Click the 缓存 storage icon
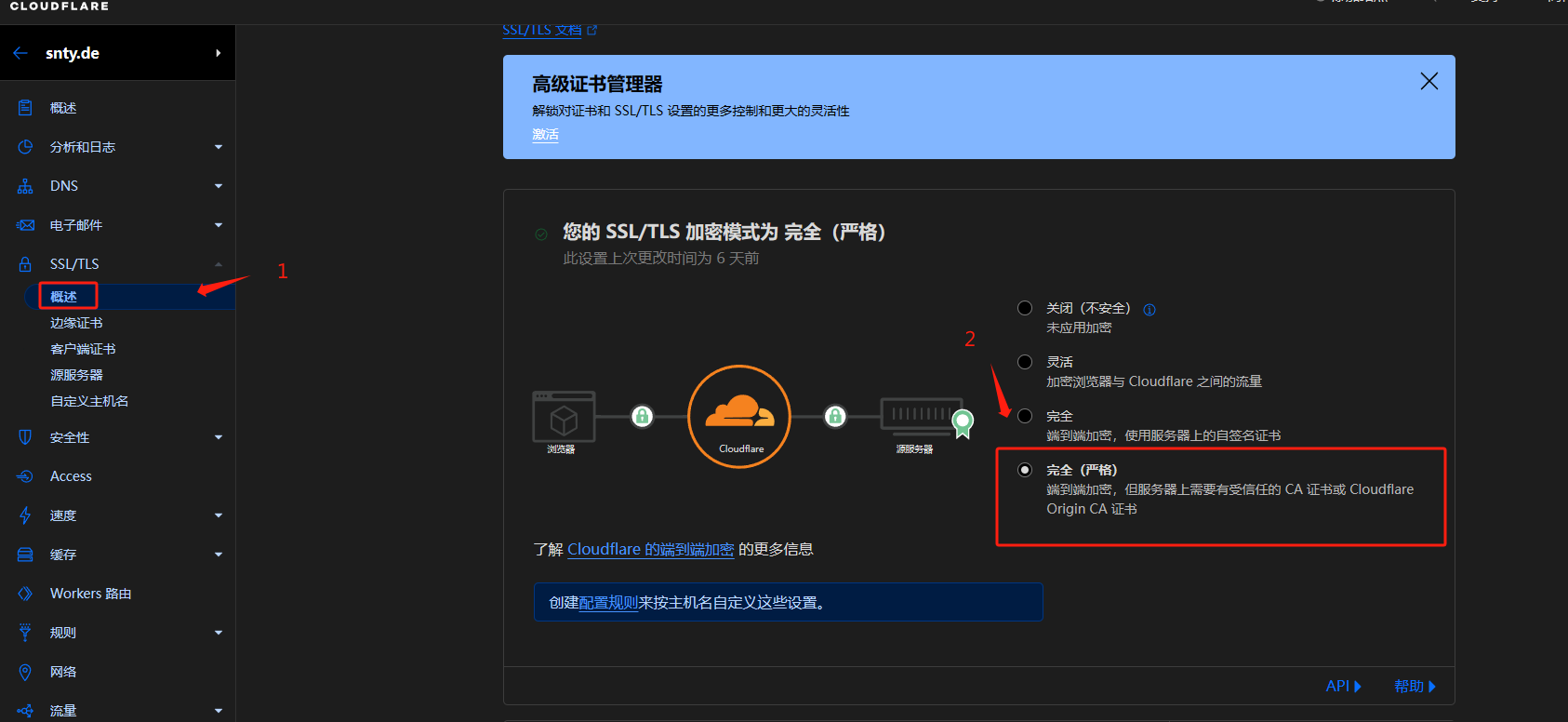Image resolution: width=1568 pixels, height=722 pixels. point(25,555)
